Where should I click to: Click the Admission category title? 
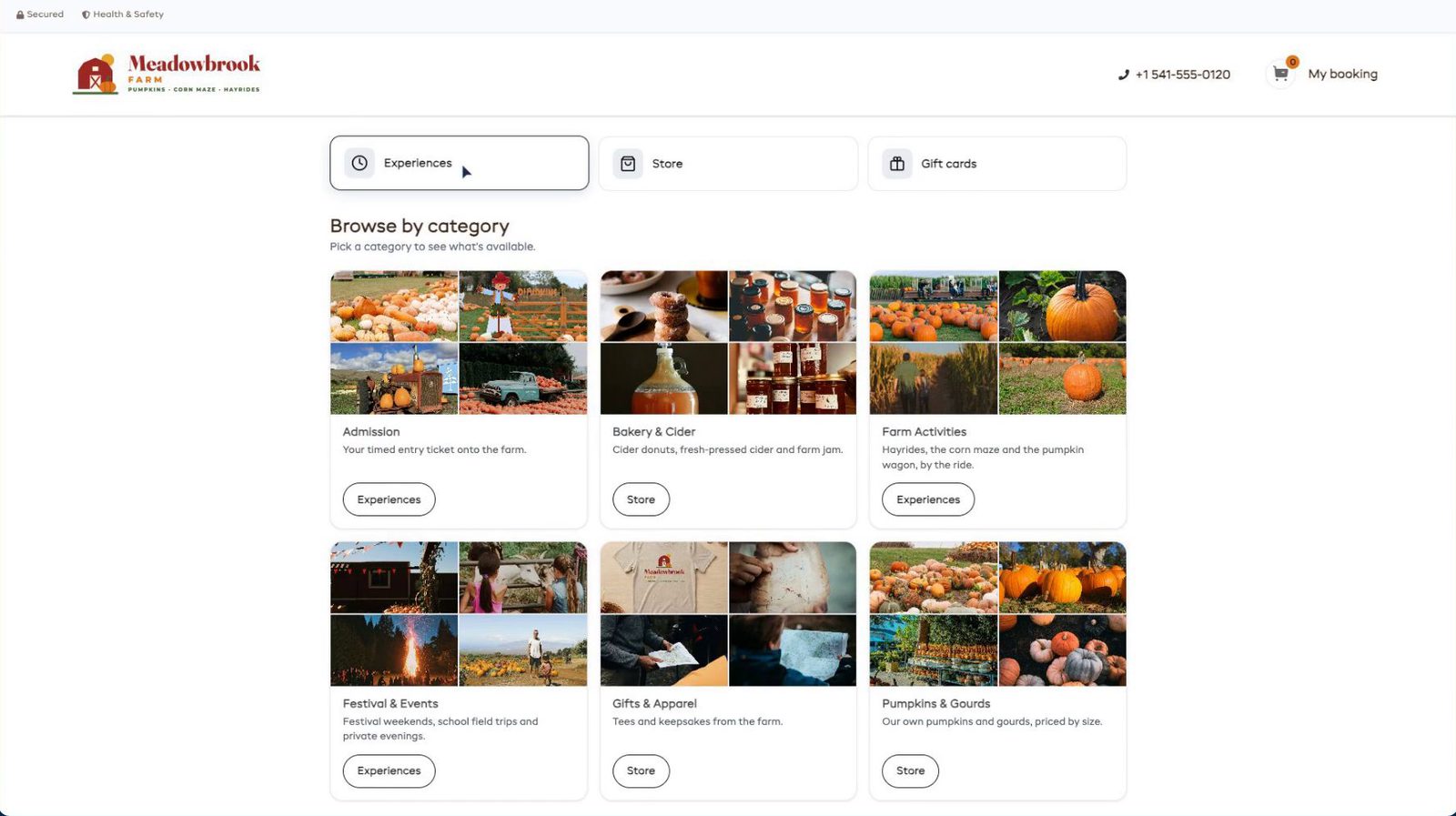coord(371,432)
